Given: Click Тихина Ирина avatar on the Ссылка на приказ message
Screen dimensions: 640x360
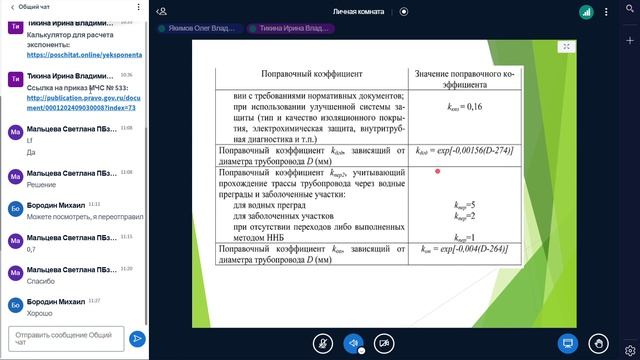Looking at the screenshot, I should (16, 79).
